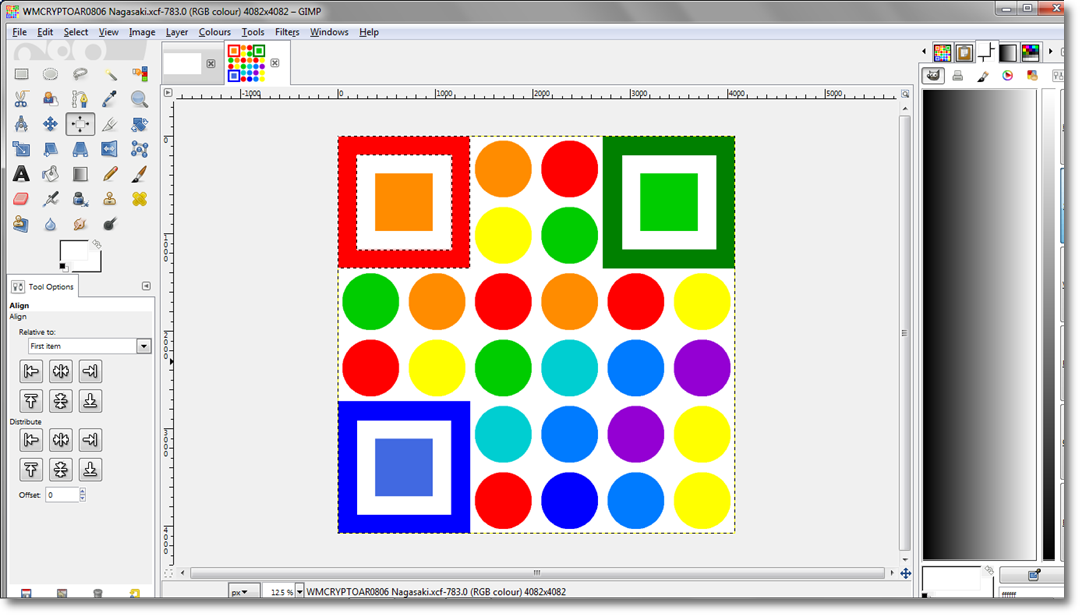Activate the Rotate tool
Viewport: 1080px width, 615px height.
(139, 124)
